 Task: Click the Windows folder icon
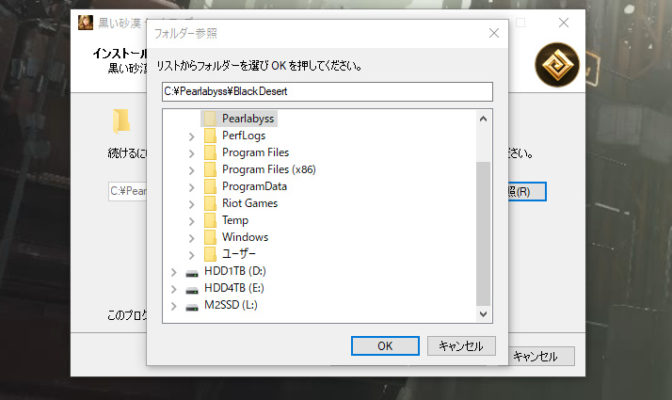click(210, 237)
